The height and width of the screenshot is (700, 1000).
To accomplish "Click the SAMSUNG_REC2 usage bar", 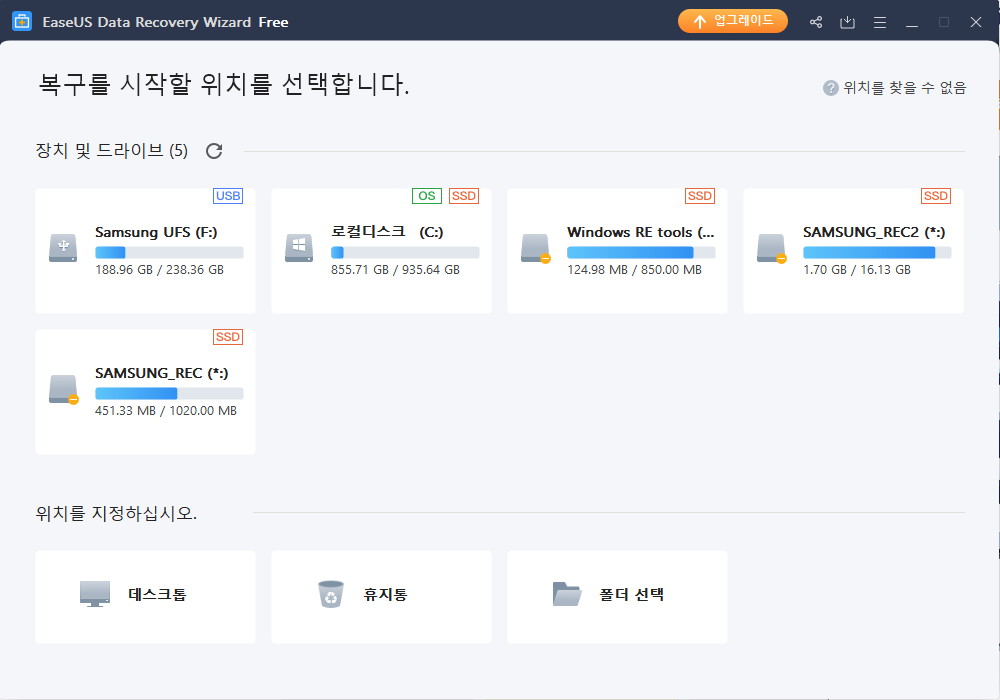I will pyautogui.click(x=877, y=252).
